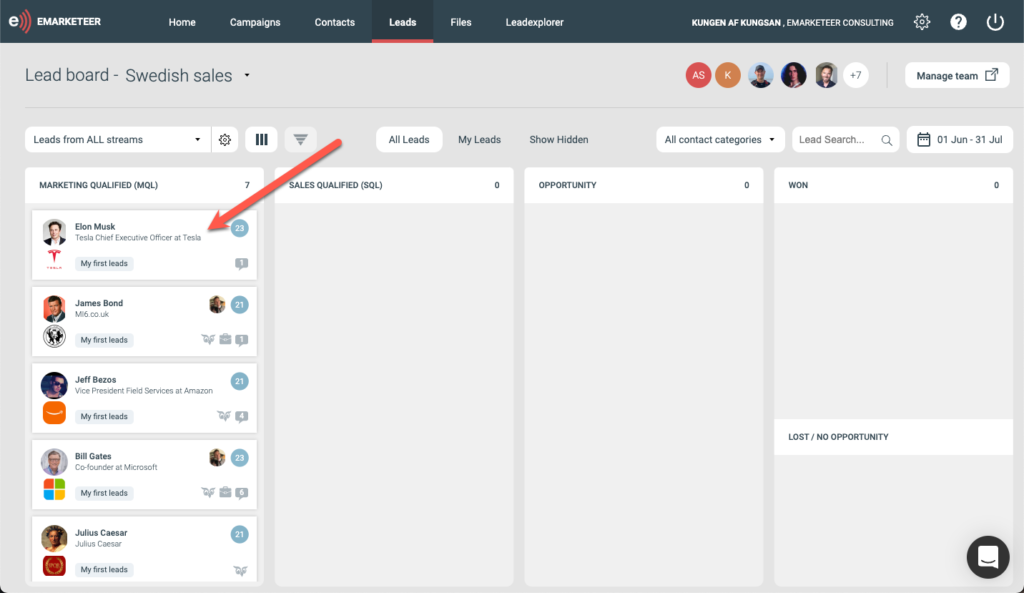This screenshot has height=593, width=1024.
Task: Open the live chat bubble icon
Action: pyautogui.click(x=987, y=557)
